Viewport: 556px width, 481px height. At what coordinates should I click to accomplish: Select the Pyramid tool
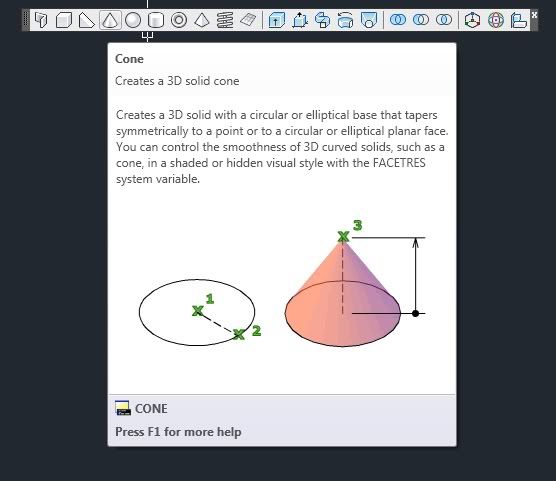tap(202, 20)
